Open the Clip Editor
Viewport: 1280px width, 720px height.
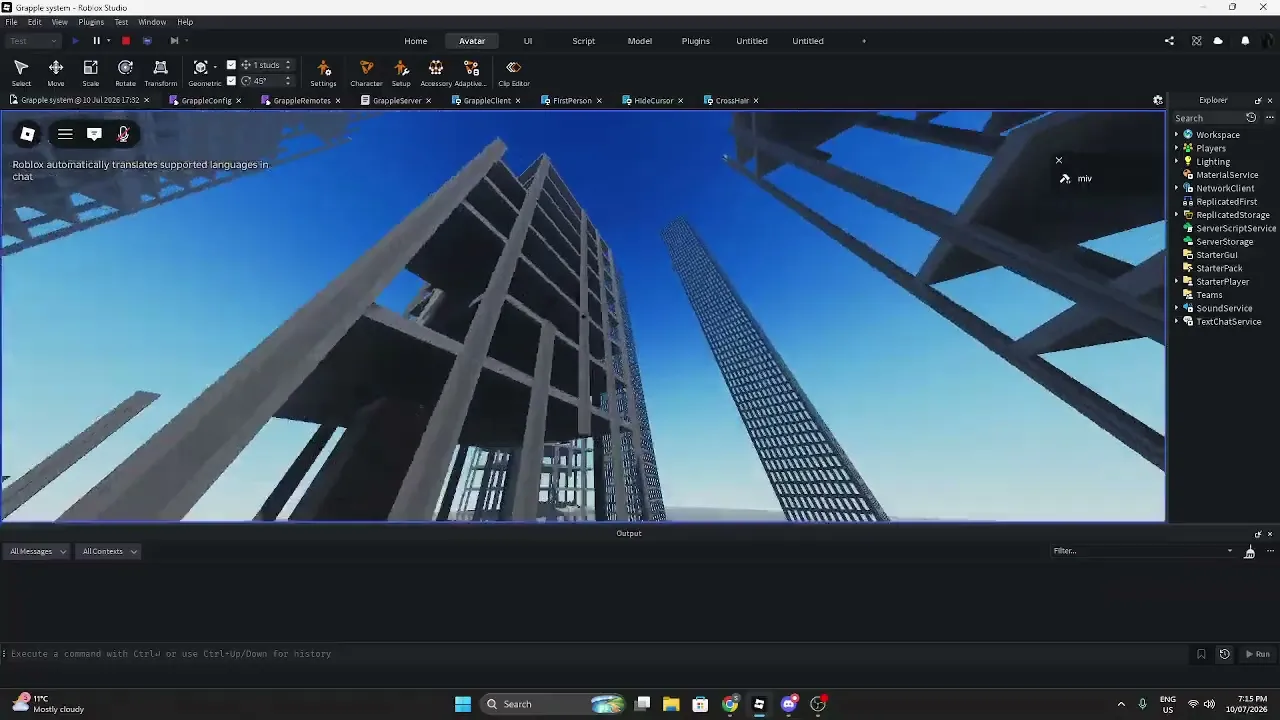tap(514, 73)
